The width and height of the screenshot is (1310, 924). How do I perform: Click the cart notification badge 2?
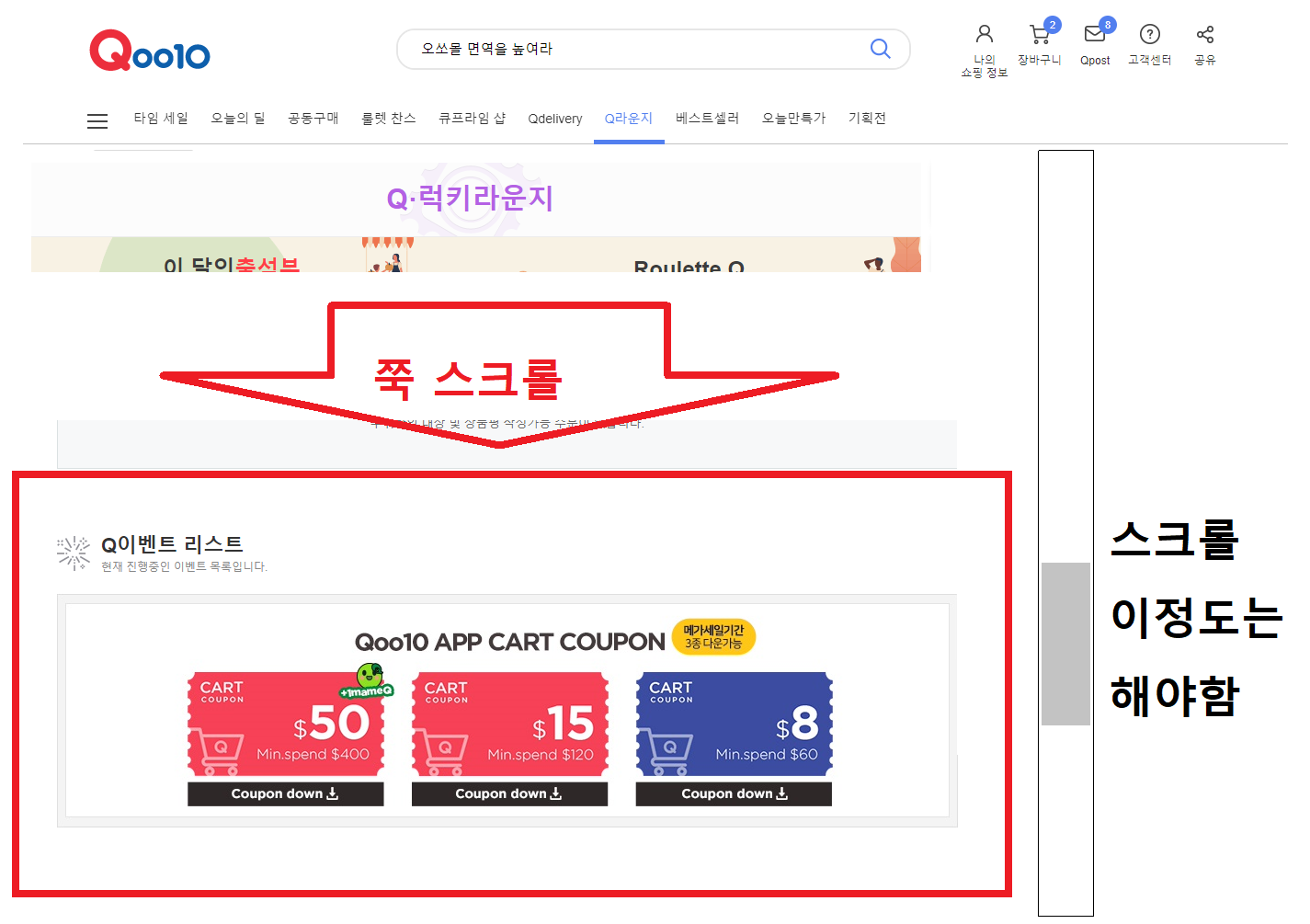tap(1053, 25)
